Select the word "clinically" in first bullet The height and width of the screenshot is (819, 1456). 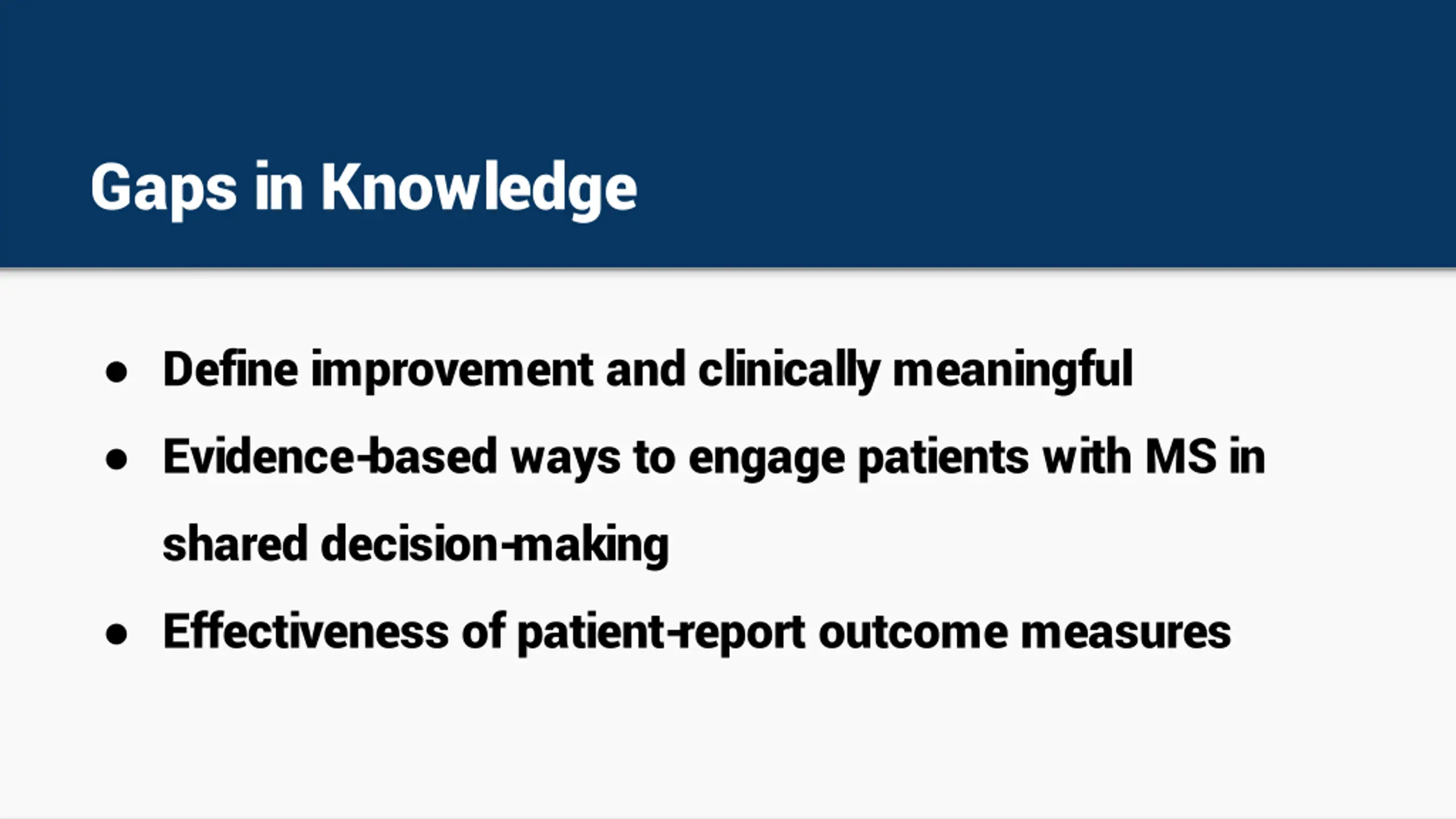(789, 371)
